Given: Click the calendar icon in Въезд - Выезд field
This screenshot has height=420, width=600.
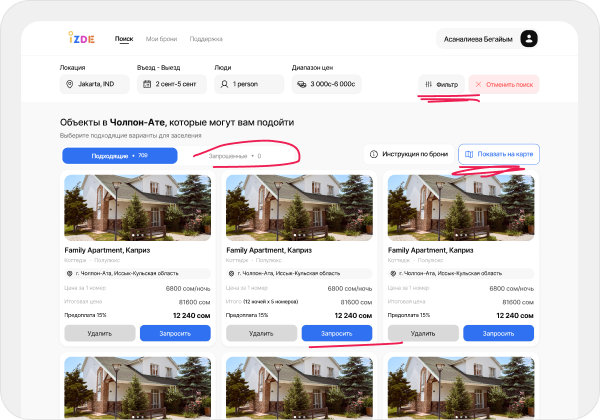Looking at the screenshot, I should 146,85.
